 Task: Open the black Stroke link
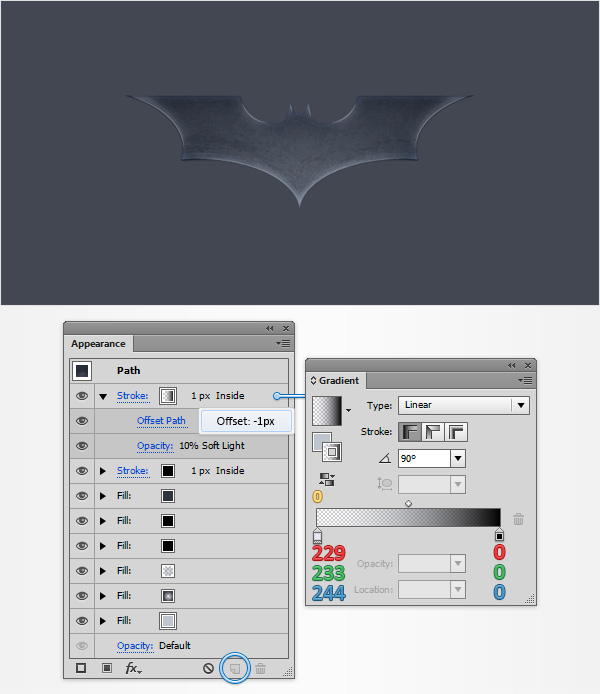[x=133, y=471]
